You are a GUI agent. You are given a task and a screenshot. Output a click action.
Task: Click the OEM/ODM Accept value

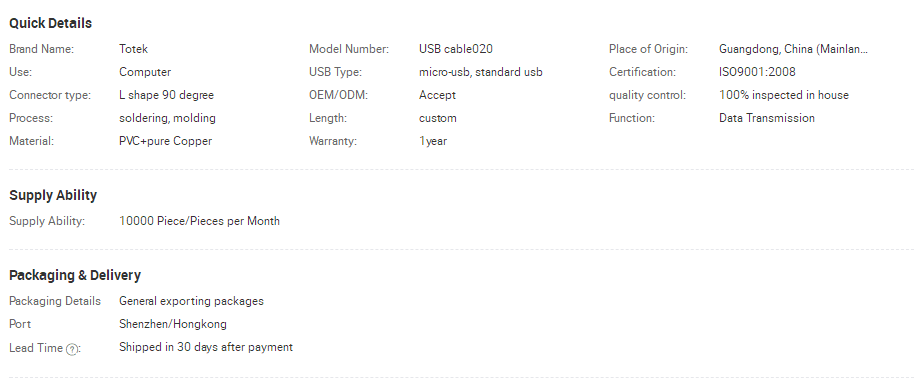tap(437, 95)
